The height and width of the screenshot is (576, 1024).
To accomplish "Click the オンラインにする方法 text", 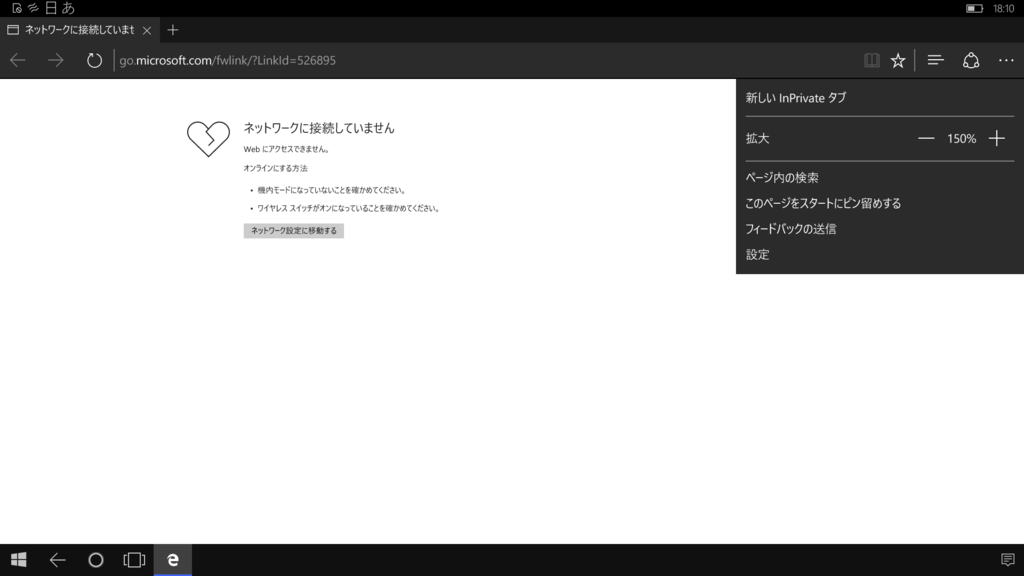I will (x=275, y=168).
